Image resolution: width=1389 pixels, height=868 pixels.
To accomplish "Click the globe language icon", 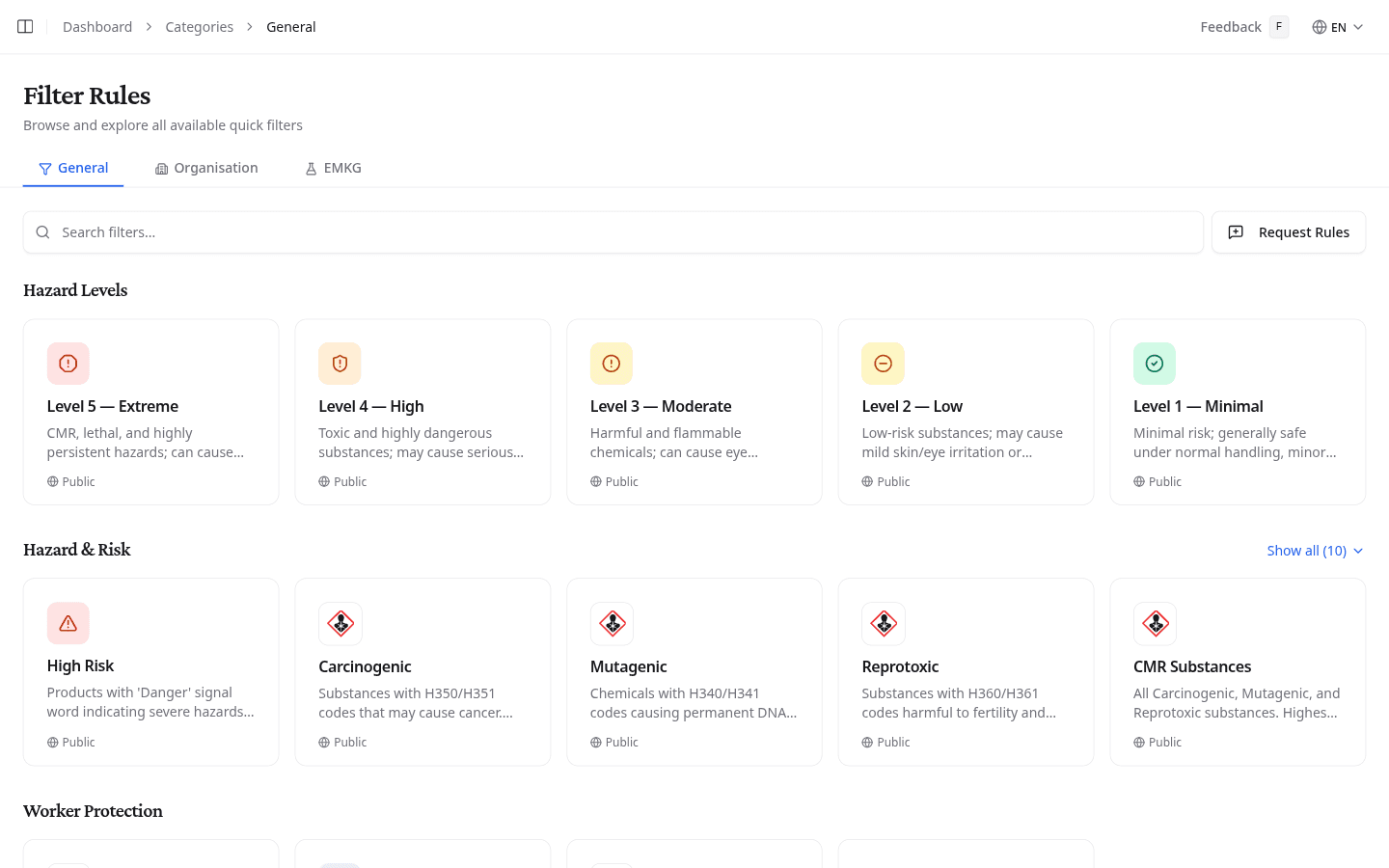I will [1319, 27].
